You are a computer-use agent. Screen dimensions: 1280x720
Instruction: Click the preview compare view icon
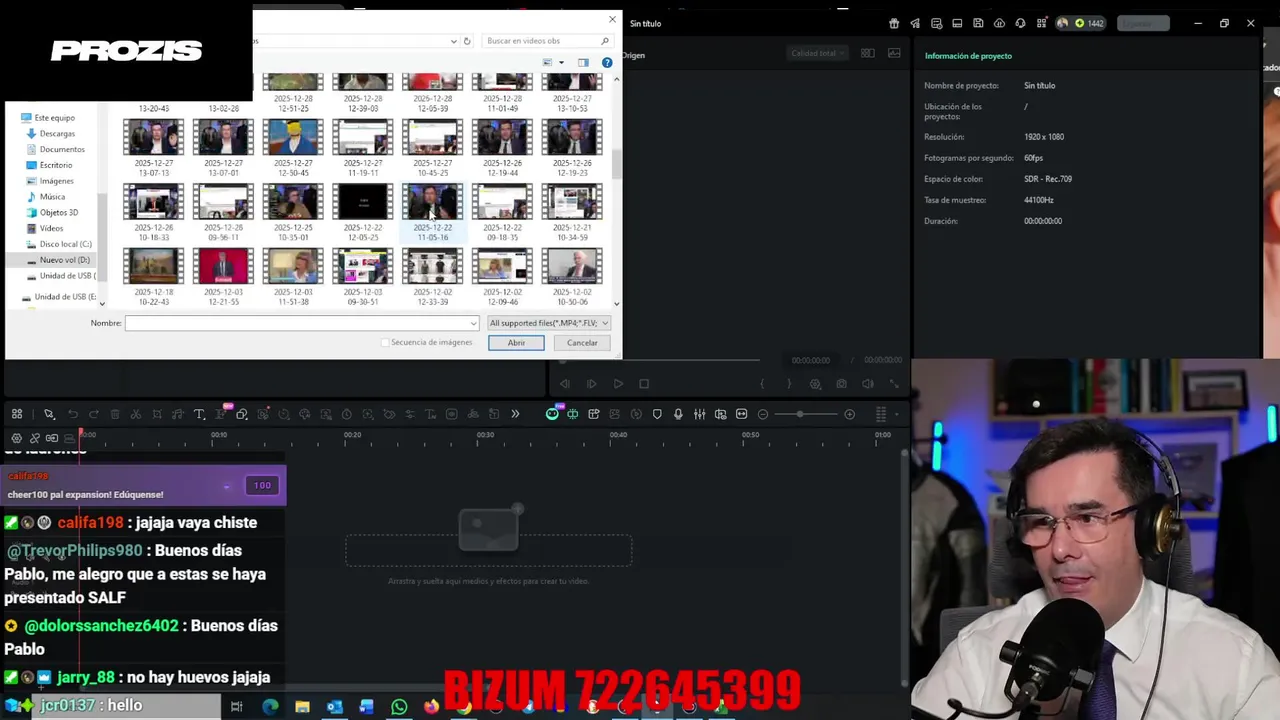867,53
